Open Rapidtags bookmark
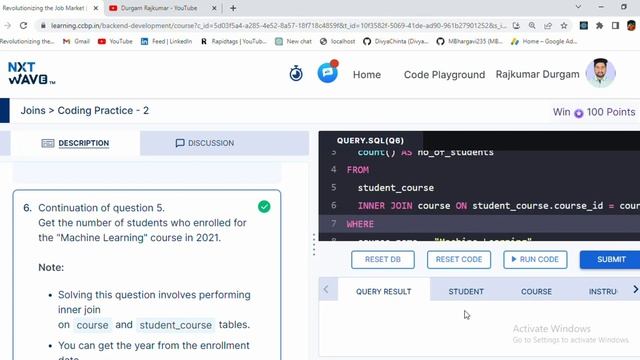 pyautogui.click(x=233, y=41)
